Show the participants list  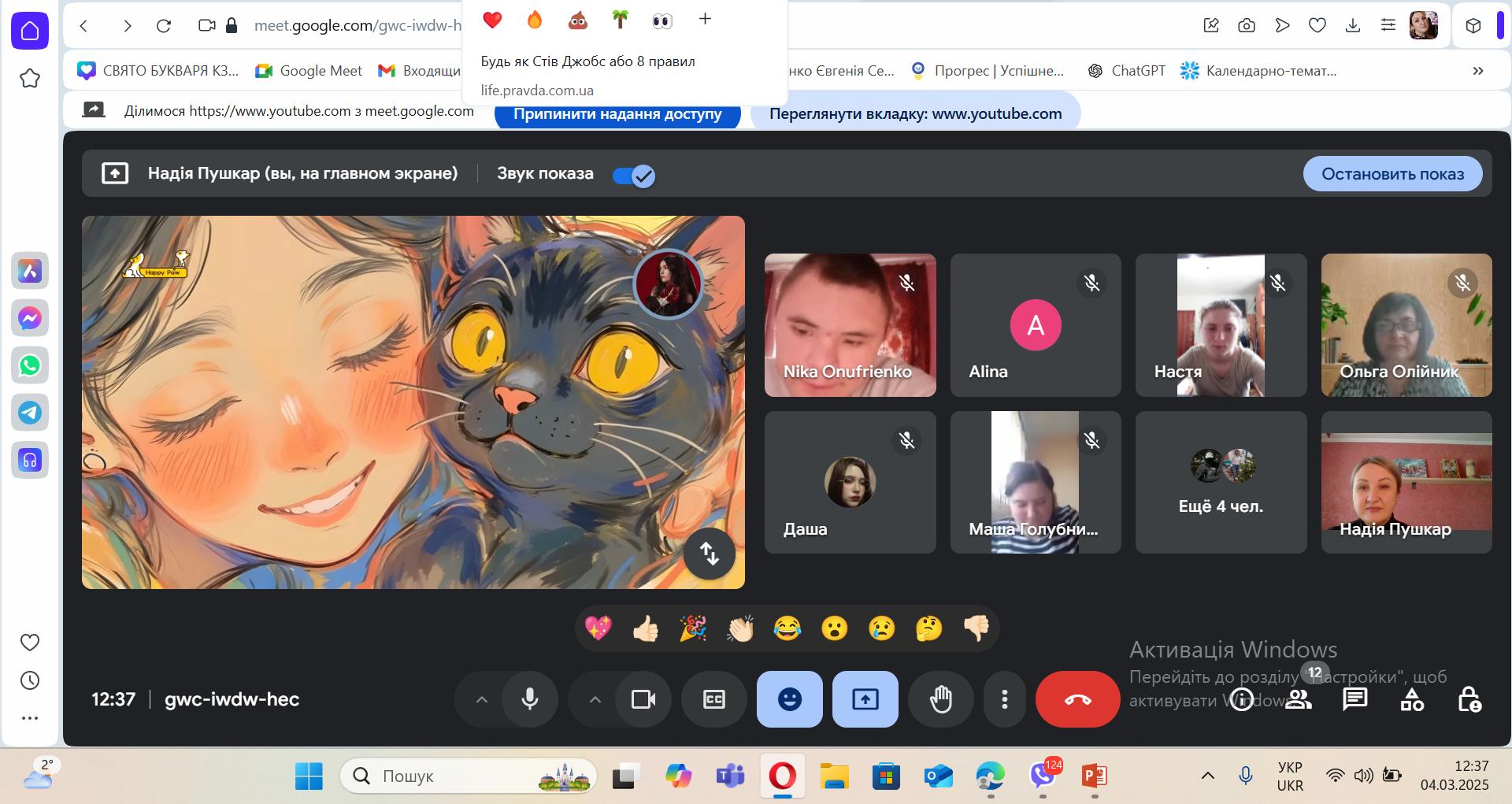[1299, 699]
